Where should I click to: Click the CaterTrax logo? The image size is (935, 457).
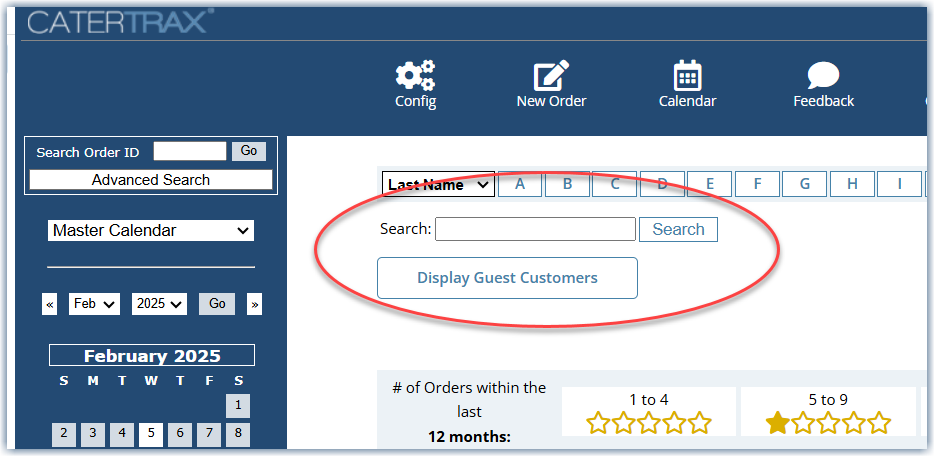pyautogui.click(x=120, y=21)
